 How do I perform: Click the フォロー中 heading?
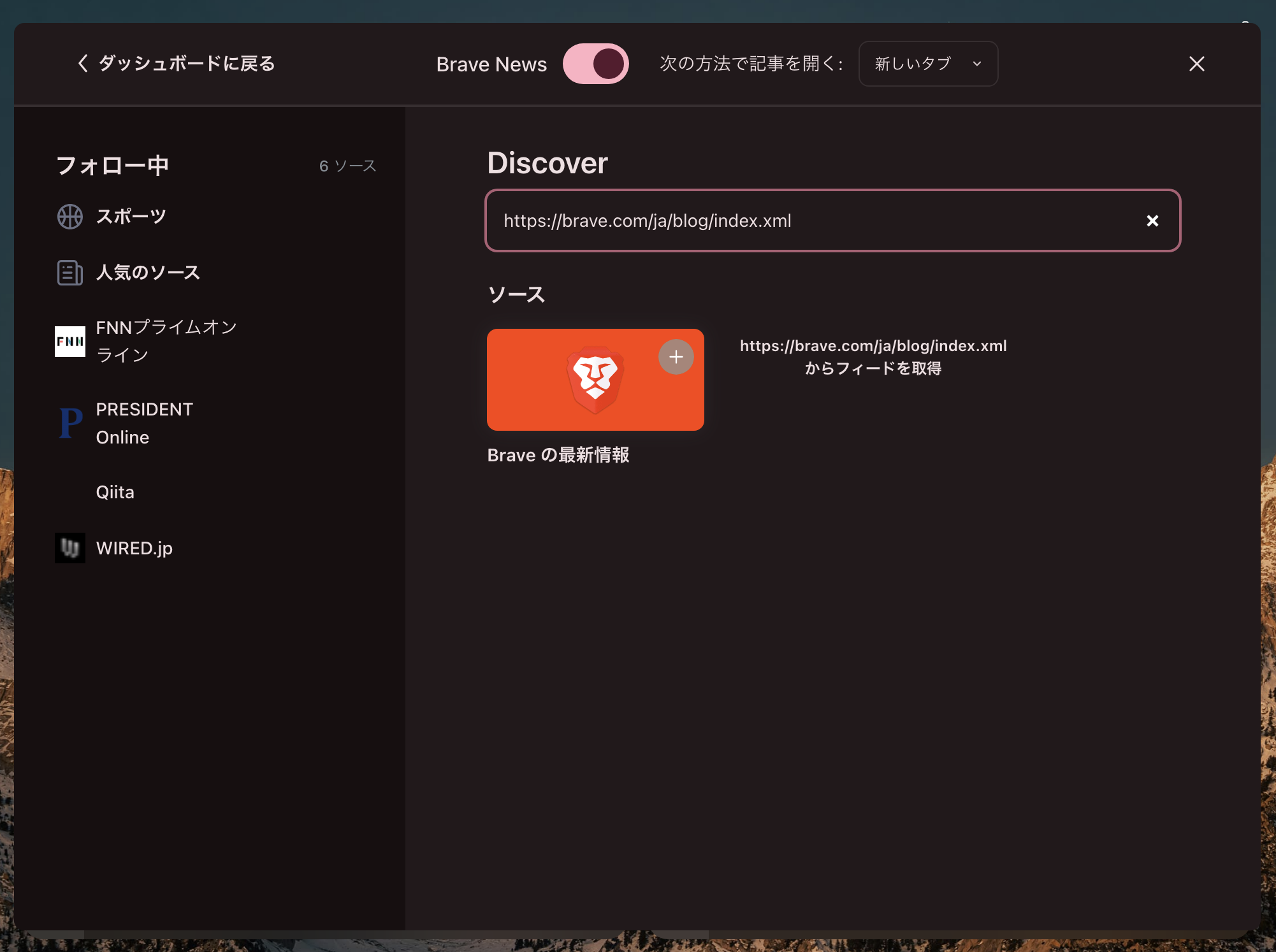pyautogui.click(x=112, y=166)
